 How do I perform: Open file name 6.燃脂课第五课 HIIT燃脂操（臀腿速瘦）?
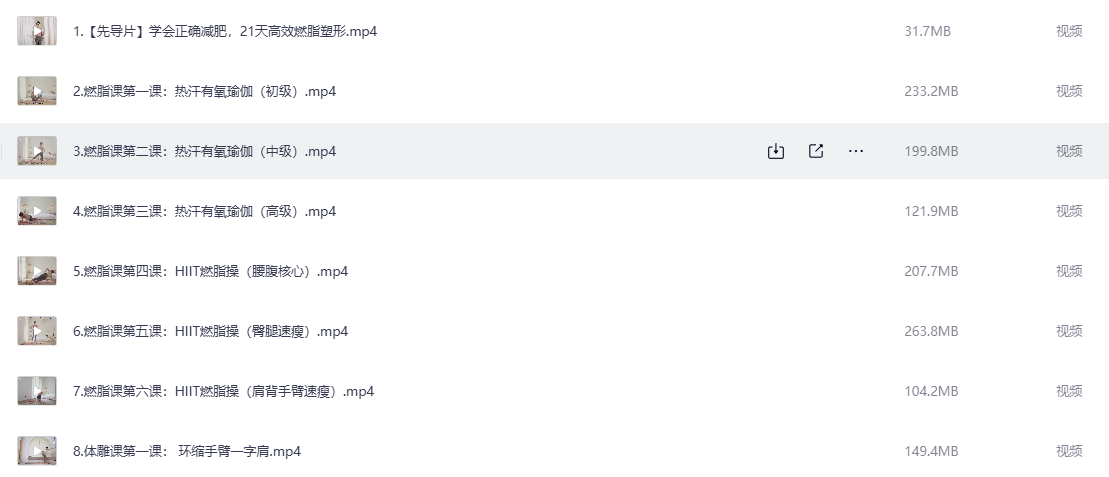click(x=210, y=331)
